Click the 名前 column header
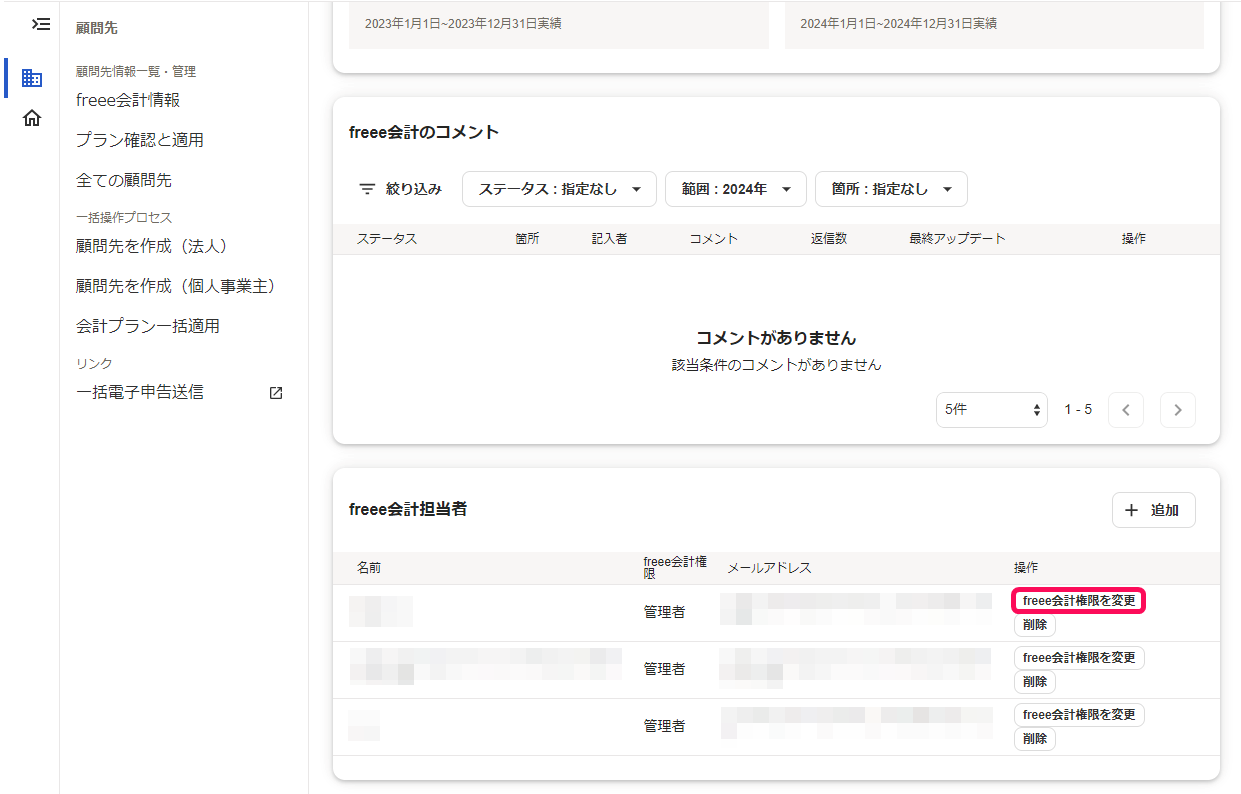The width and height of the screenshot is (1241, 794). (x=369, y=568)
